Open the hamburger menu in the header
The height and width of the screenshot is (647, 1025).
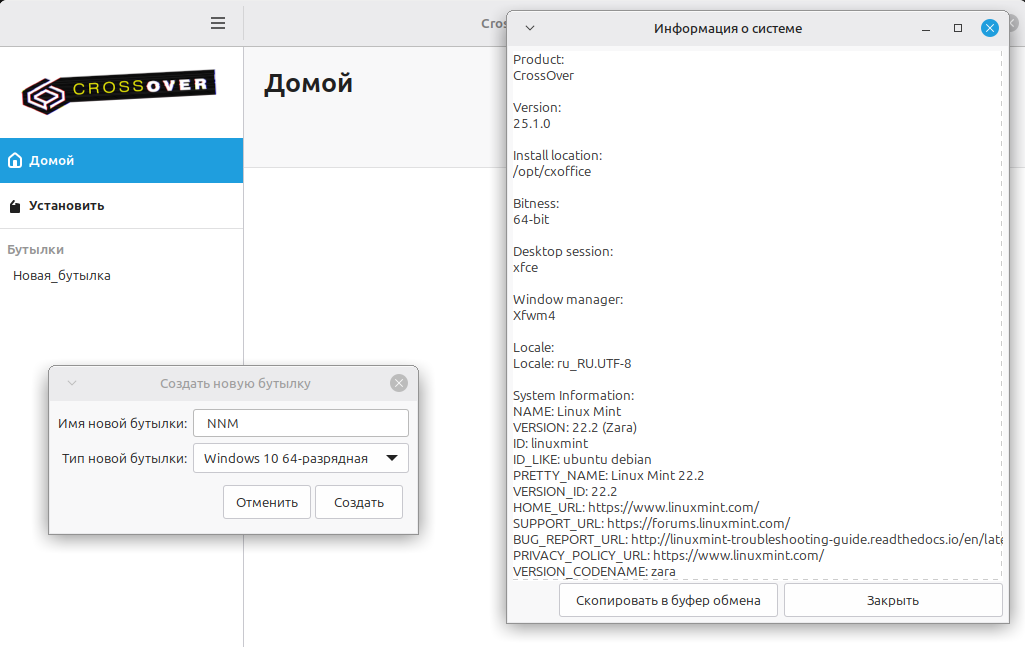(x=218, y=23)
